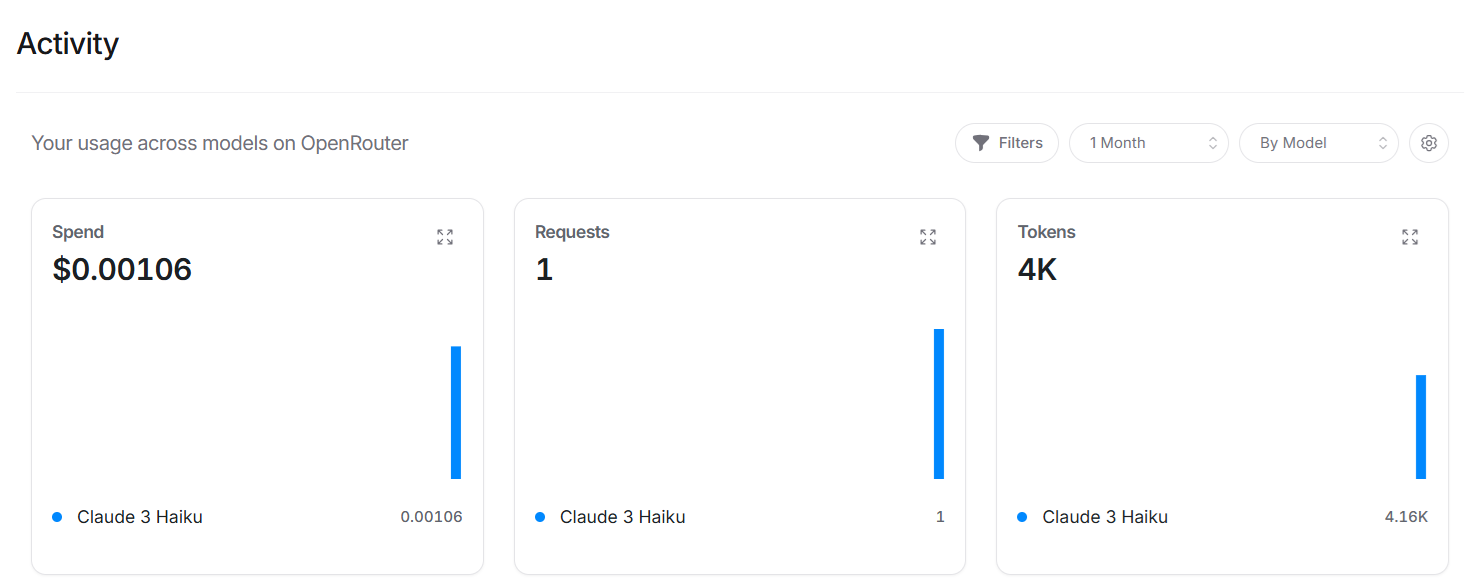Open the 1 Month time range dropdown

click(1148, 143)
